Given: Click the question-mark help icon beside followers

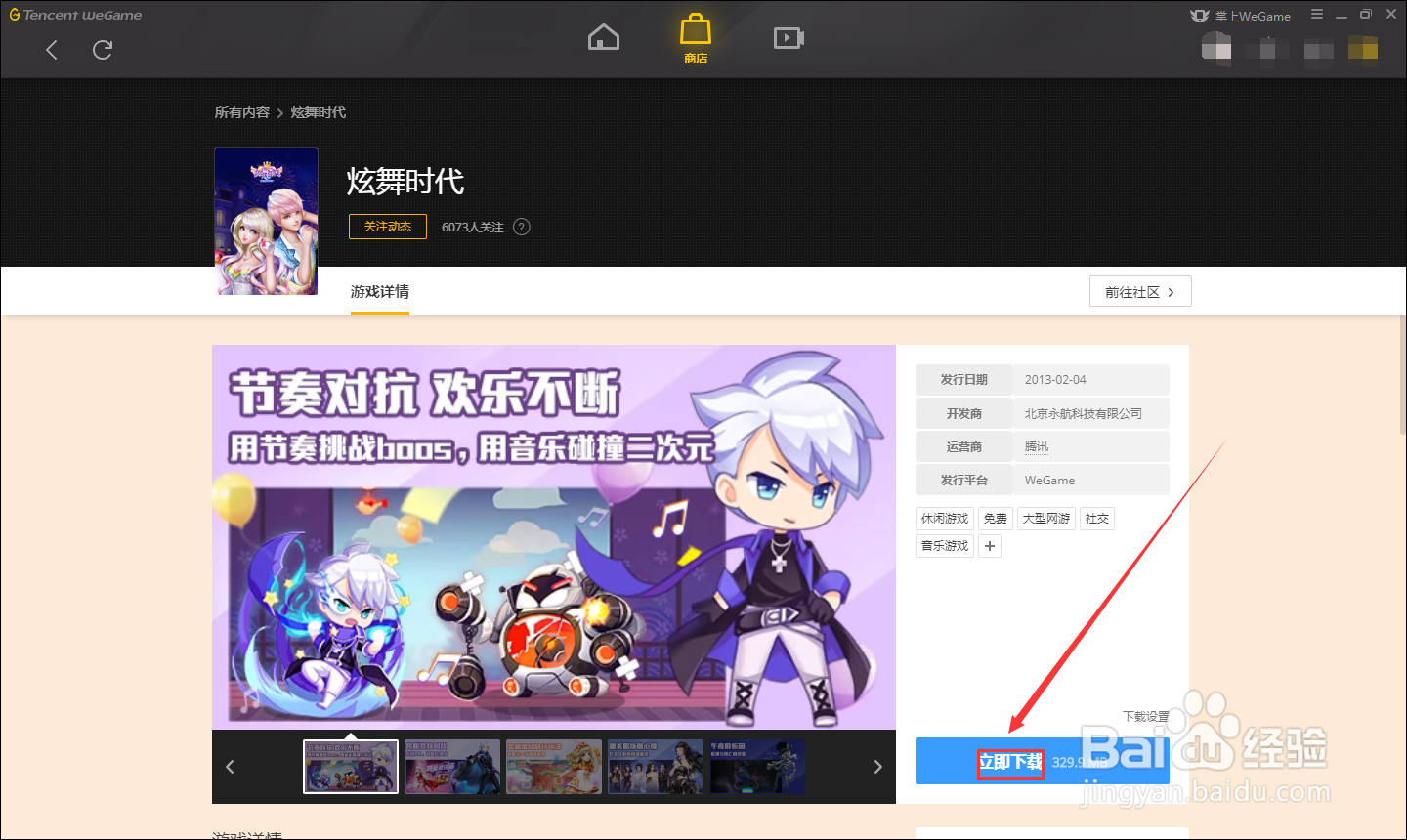Looking at the screenshot, I should point(522,227).
